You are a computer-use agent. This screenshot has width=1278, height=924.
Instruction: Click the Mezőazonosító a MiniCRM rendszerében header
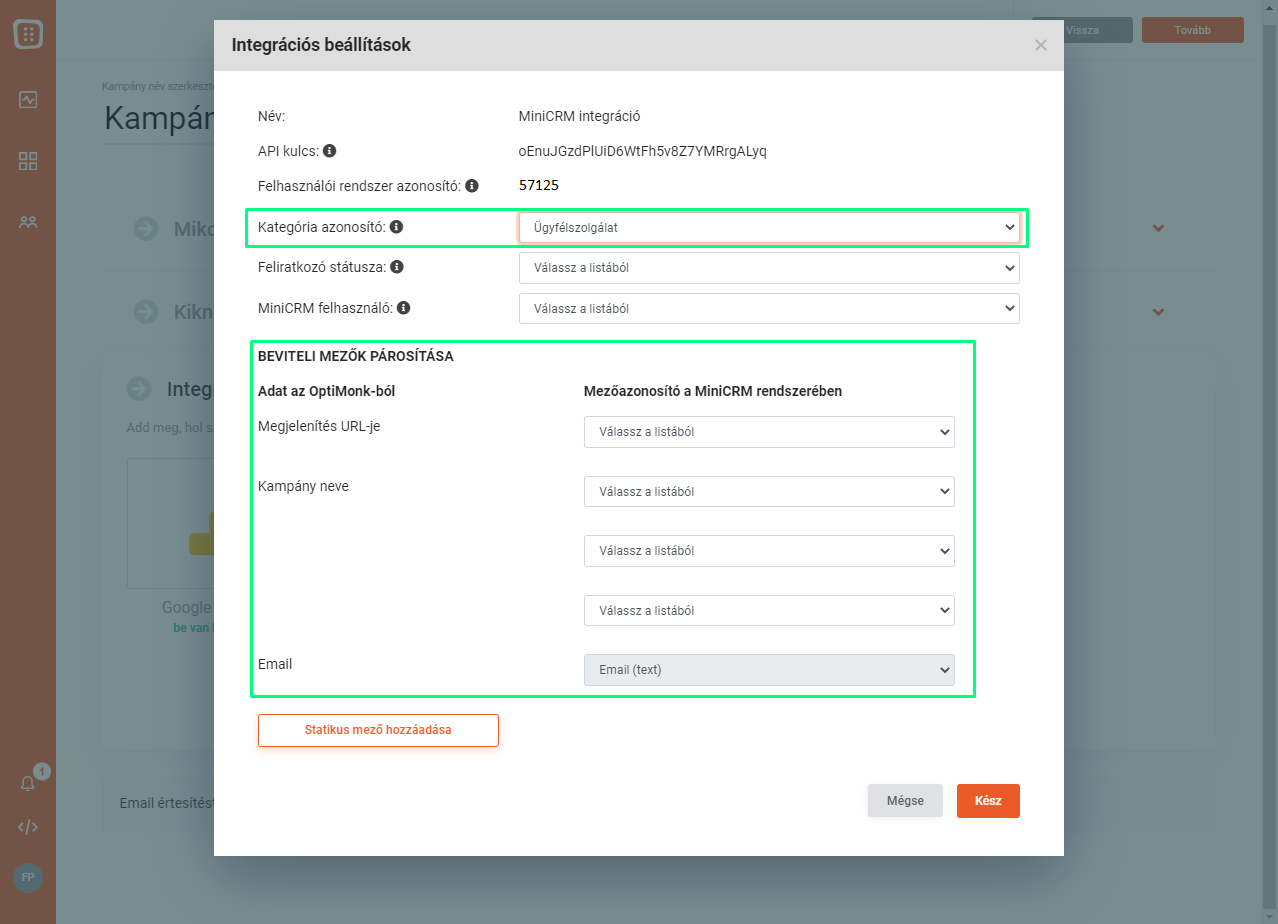713,391
